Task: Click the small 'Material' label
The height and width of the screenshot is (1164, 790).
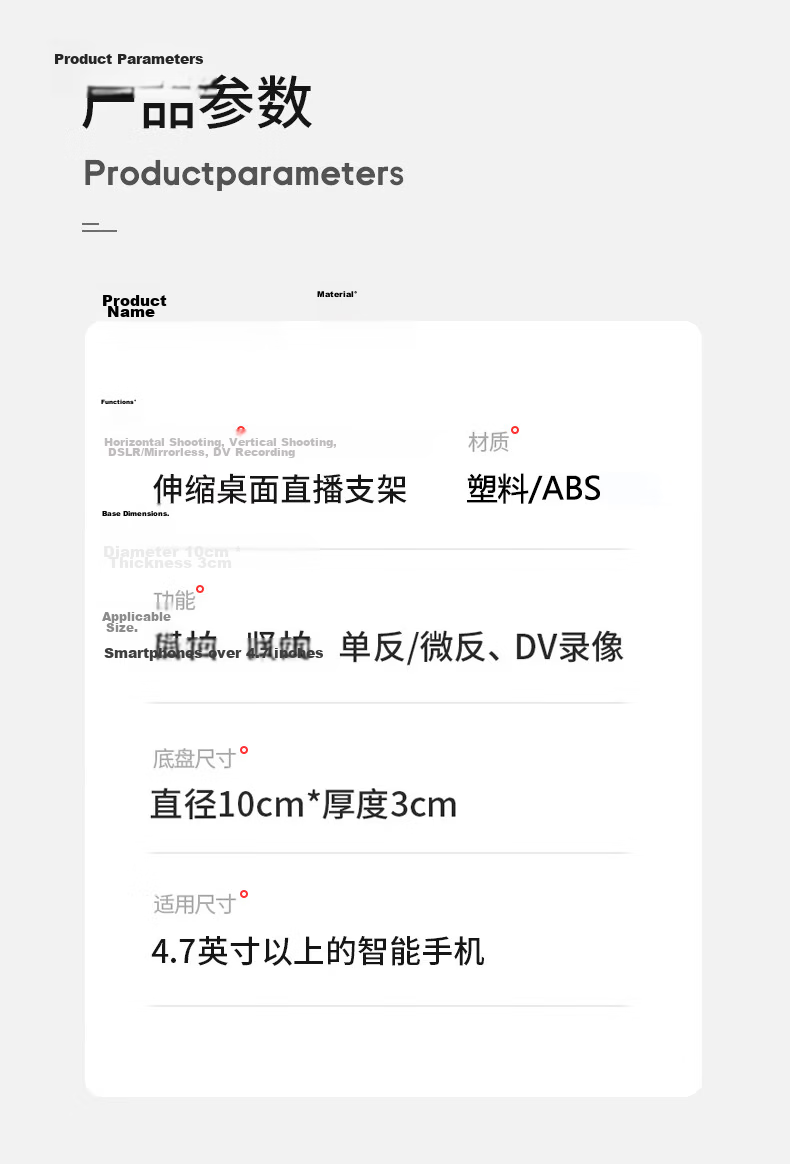Action: point(337,295)
